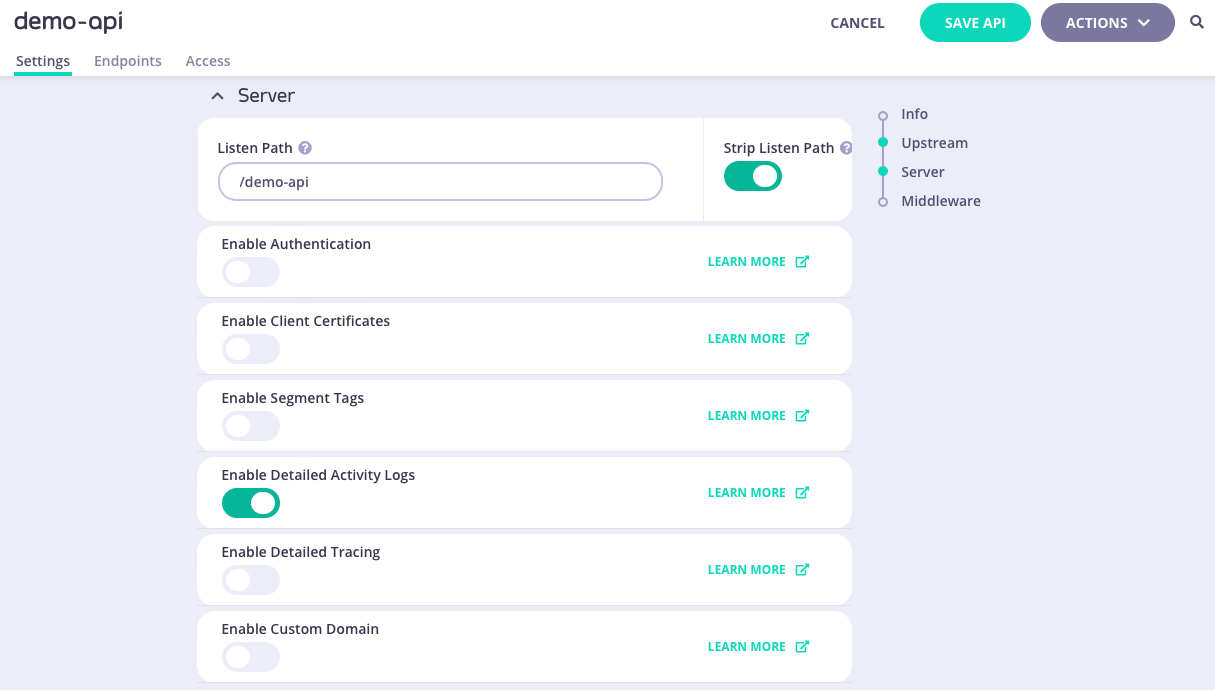Jump to the Upstream section in the sidebar

tap(934, 142)
